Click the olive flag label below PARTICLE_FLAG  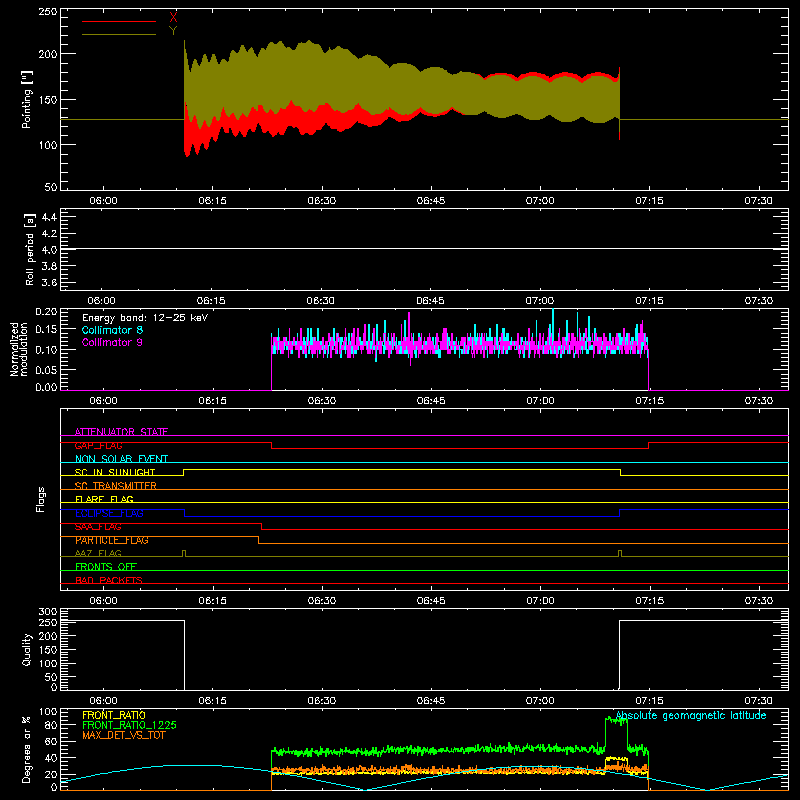[98, 553]
